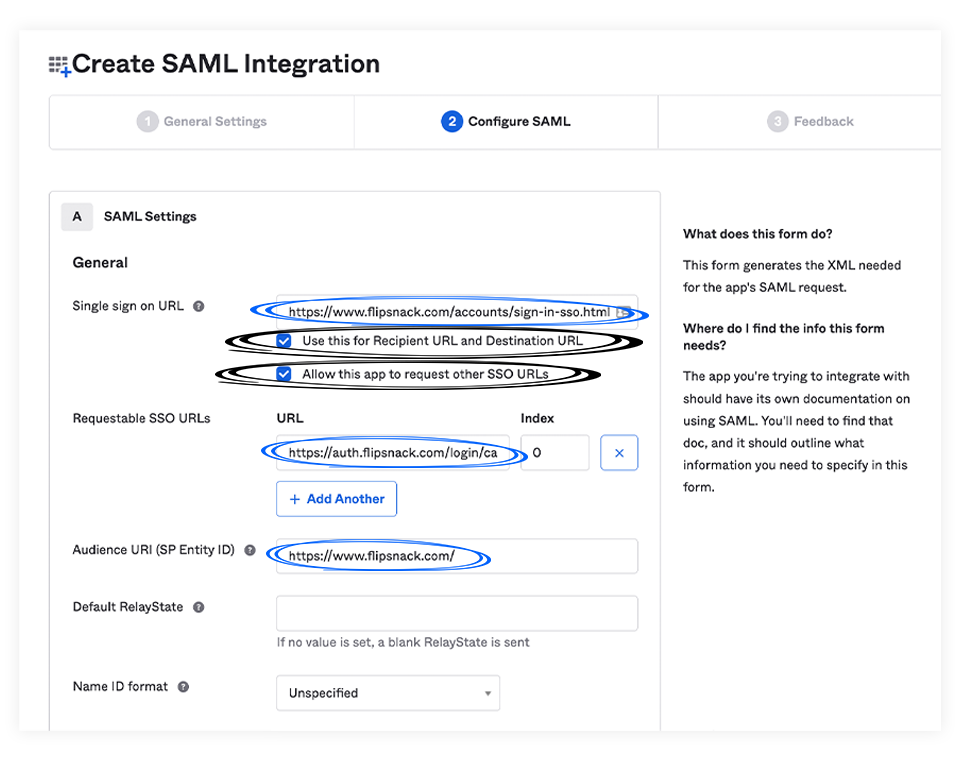Click the step 2 circle for Configure SAML
960x760 pixels.
[452, 121]
